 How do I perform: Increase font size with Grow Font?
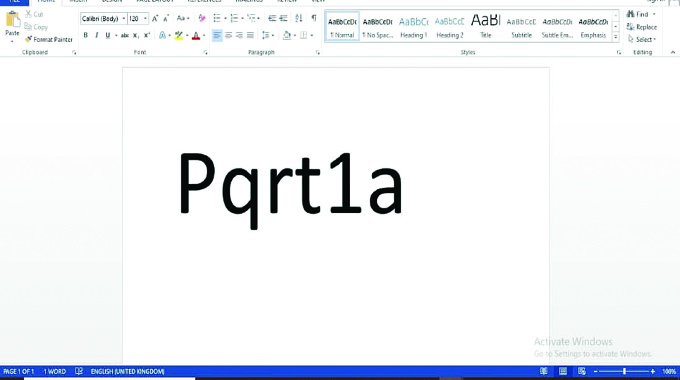pos(155,19)
